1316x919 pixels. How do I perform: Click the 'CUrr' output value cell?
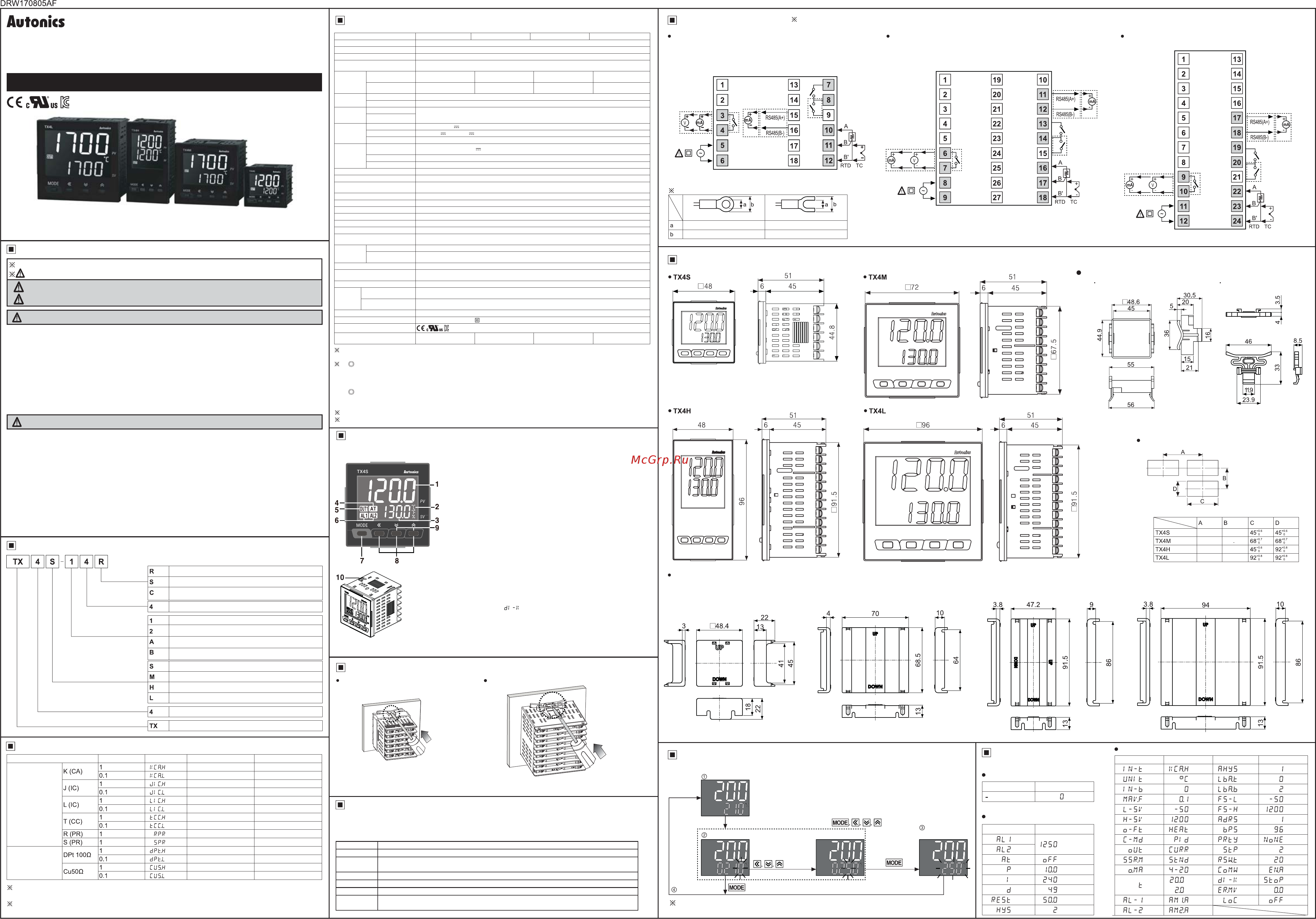click(x=1178, y=850)
